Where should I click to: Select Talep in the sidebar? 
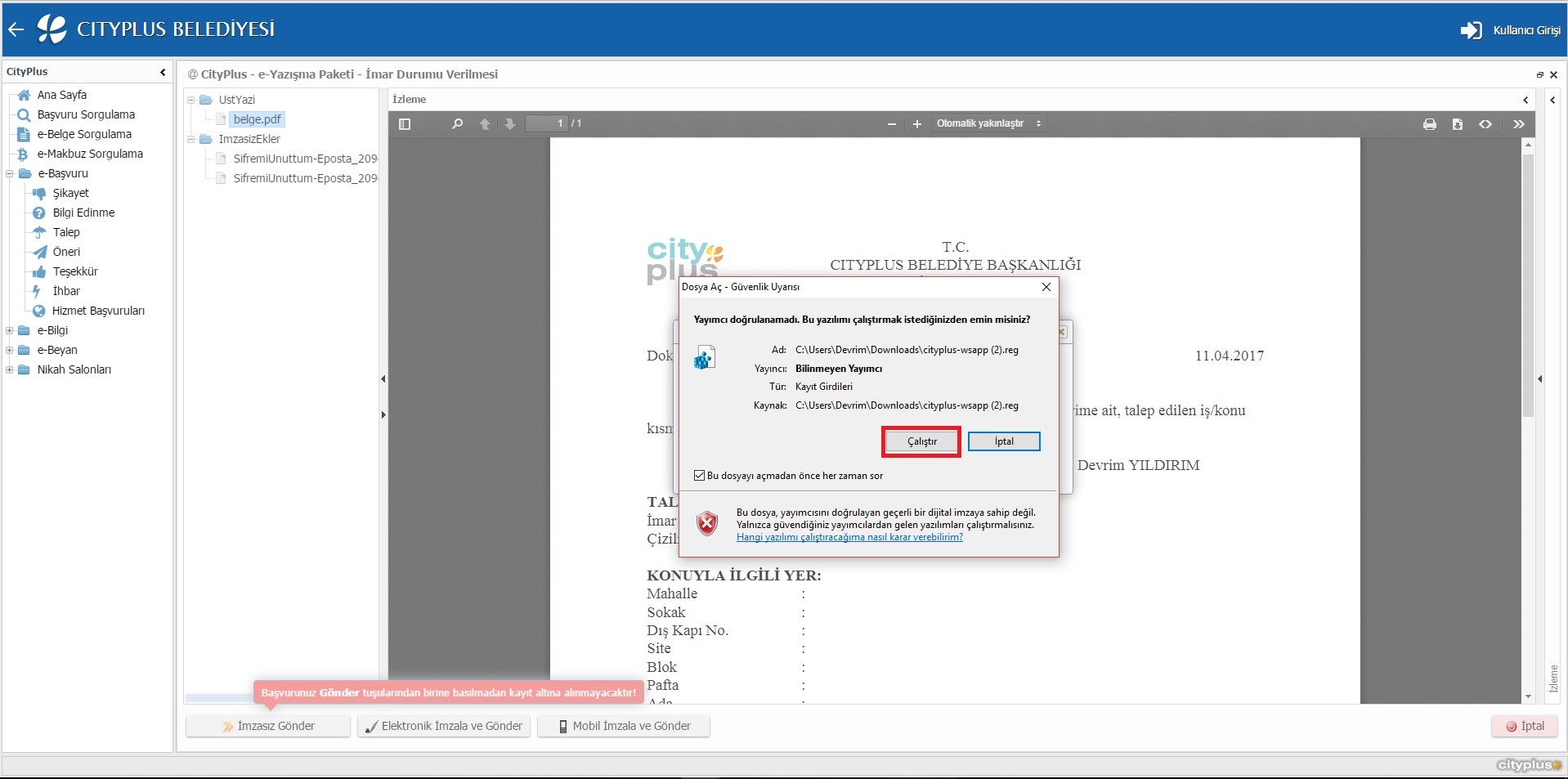(x=66, y=232)
